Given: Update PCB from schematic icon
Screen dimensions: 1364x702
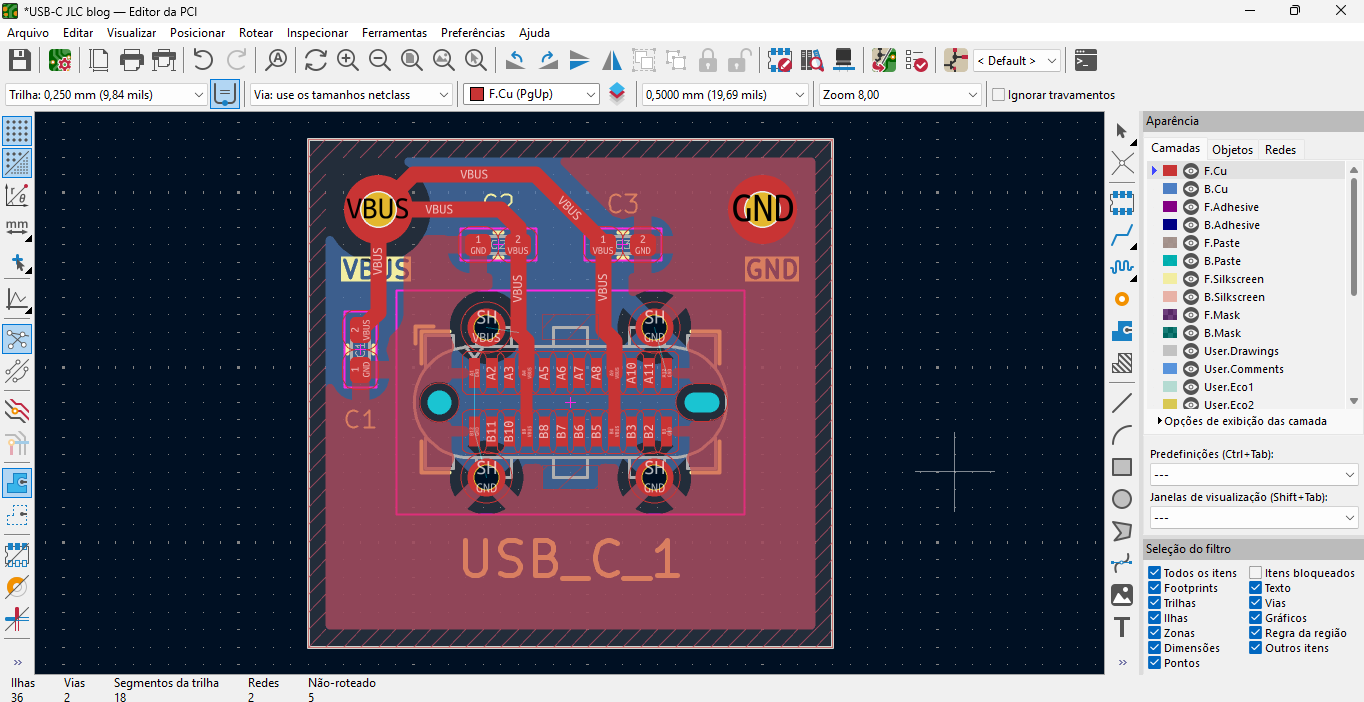Looking at the screenshot, I should [x=884, y=60].
